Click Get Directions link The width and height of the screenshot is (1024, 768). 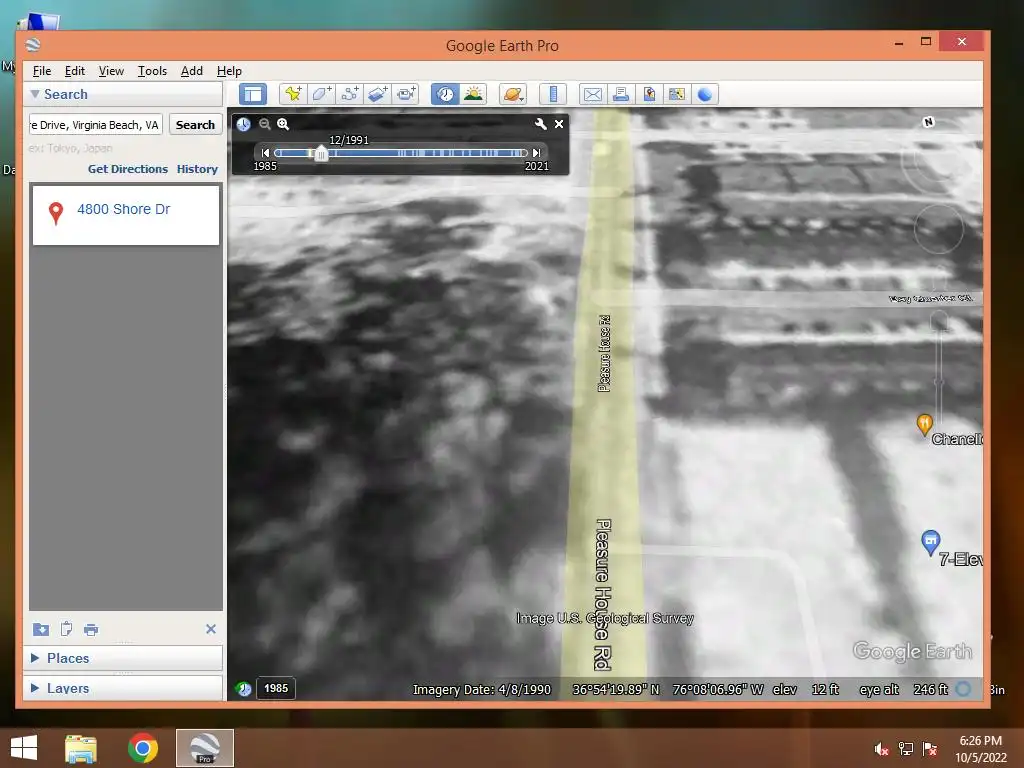(x=128, y=169)
